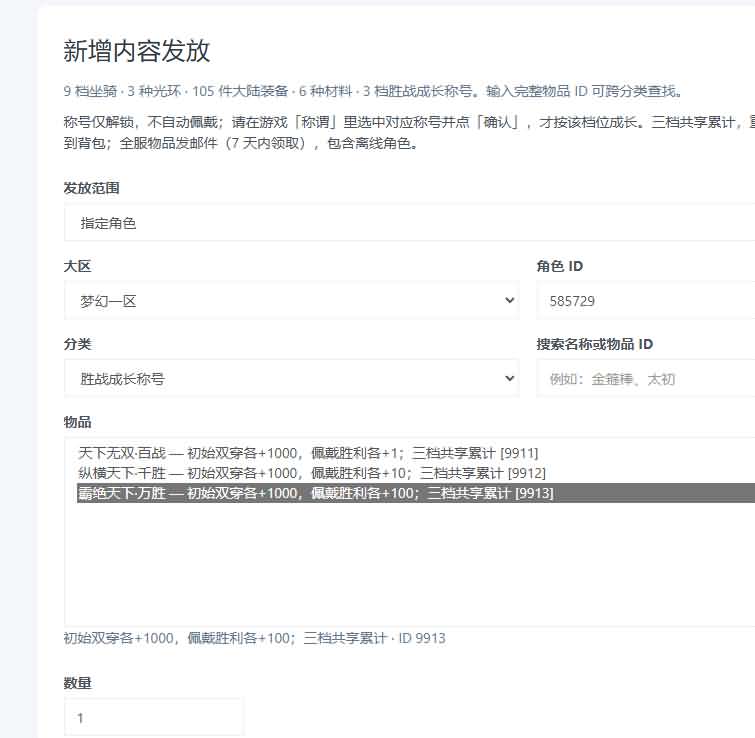Click the 角色 ID label

click(560, 266)
